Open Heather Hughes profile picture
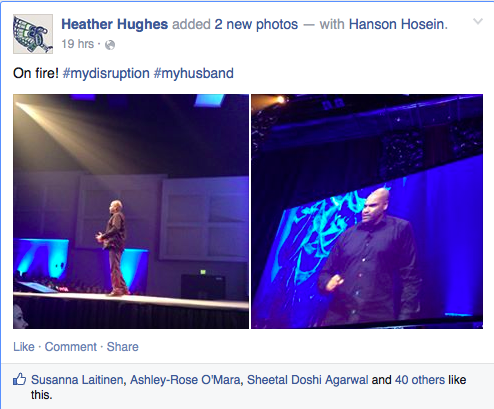This screenshot has width=494, height=409. pyautogui.click(x=33, y=34)
